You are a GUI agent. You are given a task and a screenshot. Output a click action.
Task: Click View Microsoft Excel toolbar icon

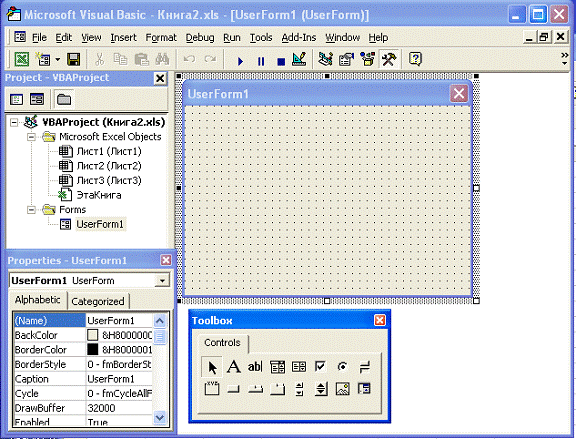pyautogui.click(x=22, y=59)
